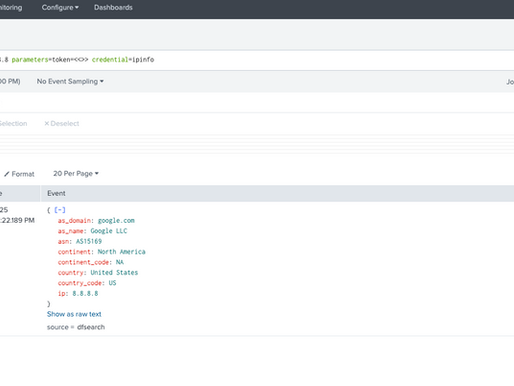
Task: Select the continent value North America
Action: point(121,252)
